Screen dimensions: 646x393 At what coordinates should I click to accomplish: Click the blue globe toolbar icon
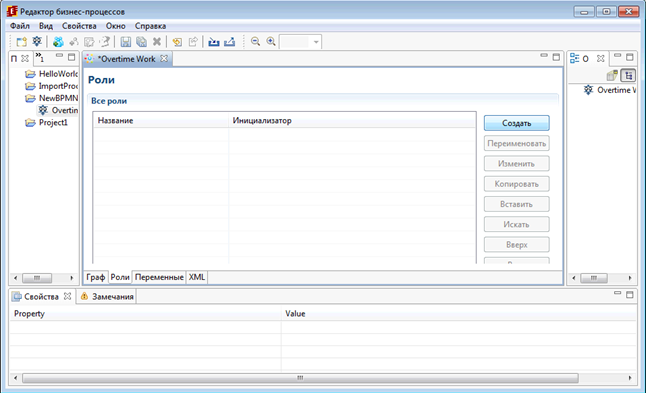tap(58, 42)
